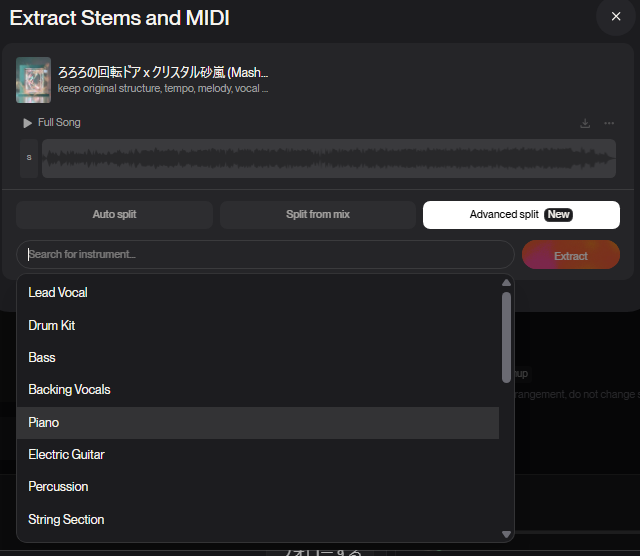Switch to the Split from mix tab
Image resolution: width=640 pixels, height=556 pixels.
318,214
